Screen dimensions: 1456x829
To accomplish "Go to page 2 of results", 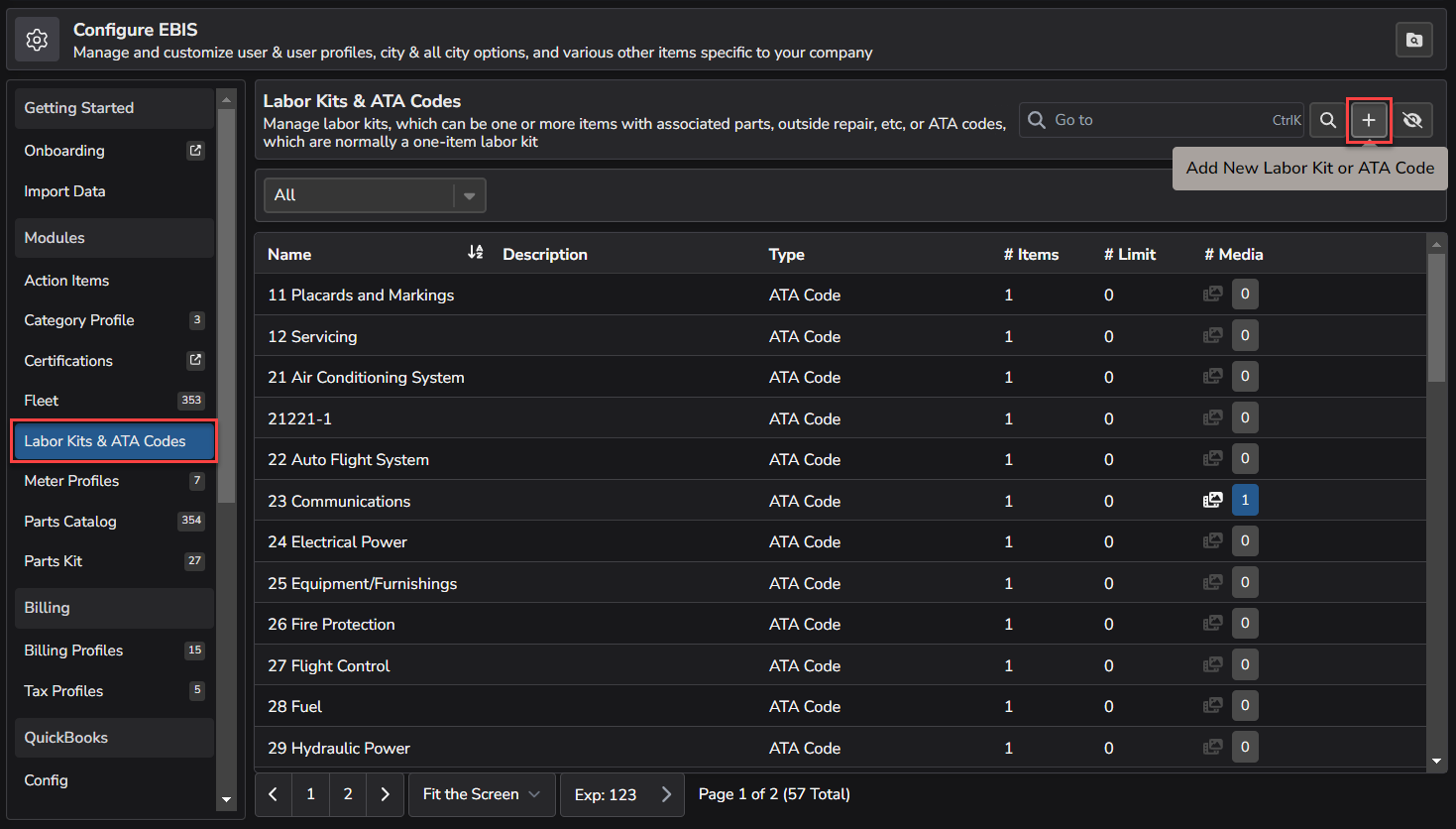I will 347,793.
